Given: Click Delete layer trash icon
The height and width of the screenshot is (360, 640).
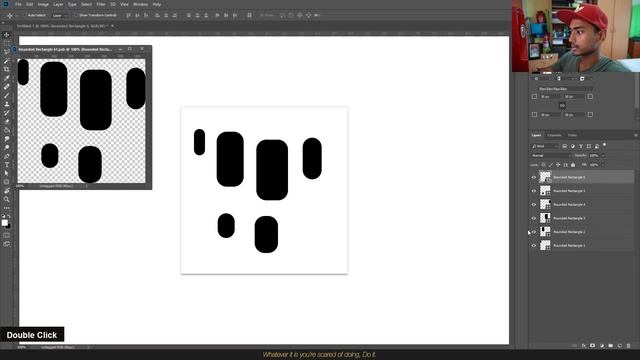Looking at the screenshot, I should tap(628, 346).
